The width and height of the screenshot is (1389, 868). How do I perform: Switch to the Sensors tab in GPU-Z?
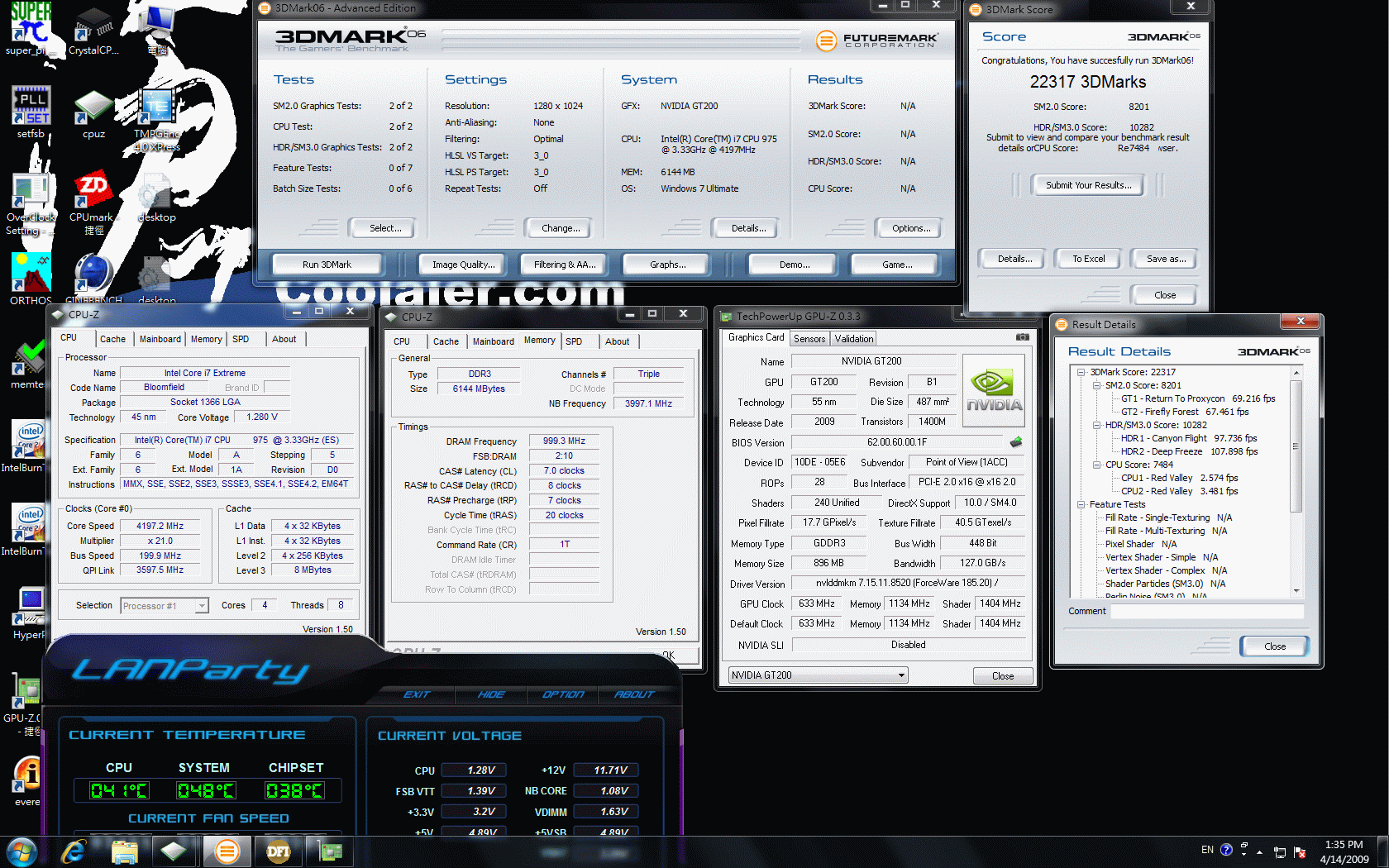809,339
